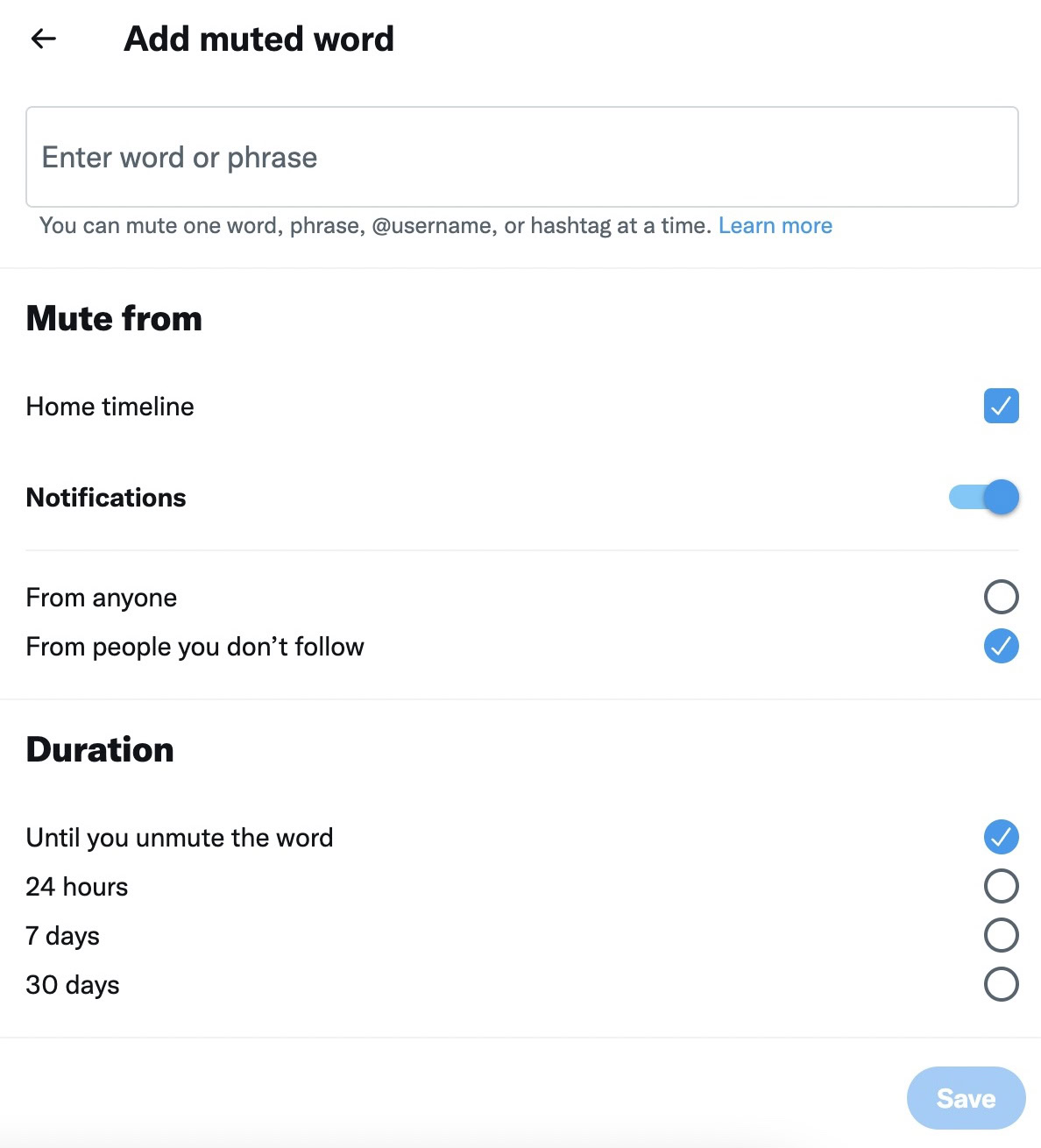Click the back arrow icon
Image resolution: width=1041 pixels, height=1148 pixels.
[43, 39]
